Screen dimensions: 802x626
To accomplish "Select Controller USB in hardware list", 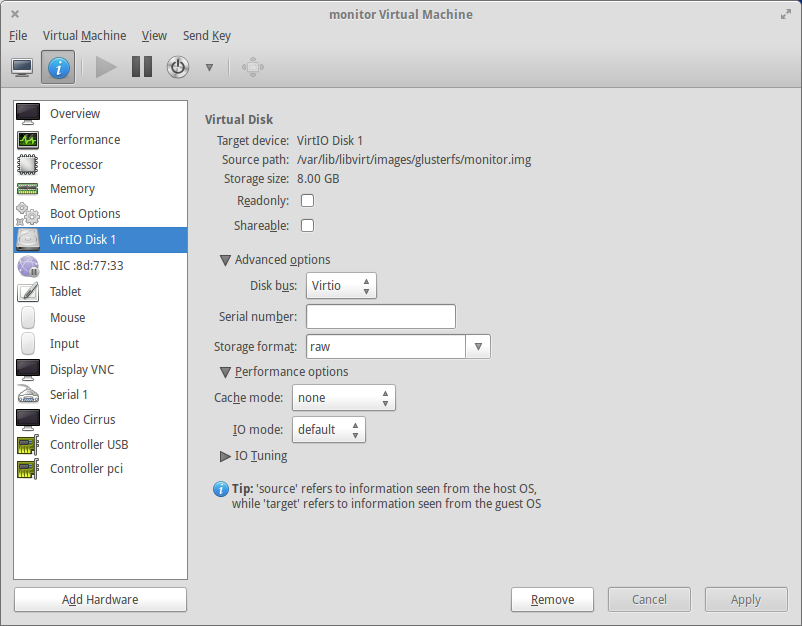I will (89, 445).
